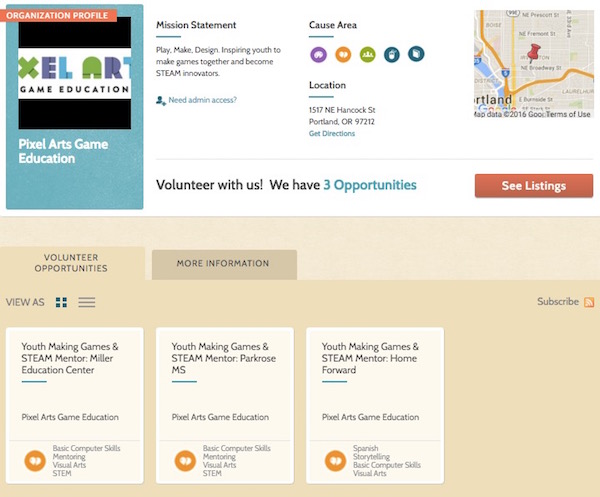Click the Need admin access link
600x497 pixels.
202,100
